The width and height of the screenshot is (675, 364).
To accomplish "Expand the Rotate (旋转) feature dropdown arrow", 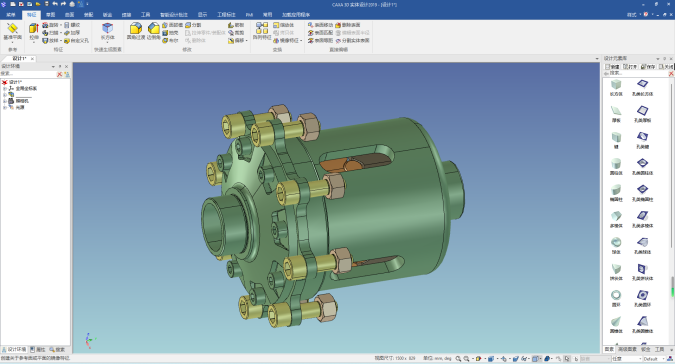I will tap(61, 25).
